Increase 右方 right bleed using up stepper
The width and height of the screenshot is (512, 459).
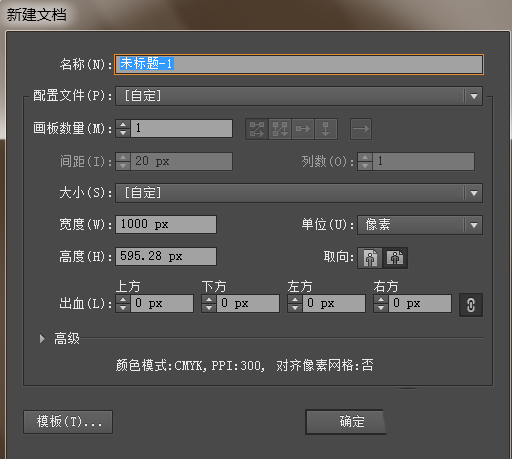(x=381, y=299)
